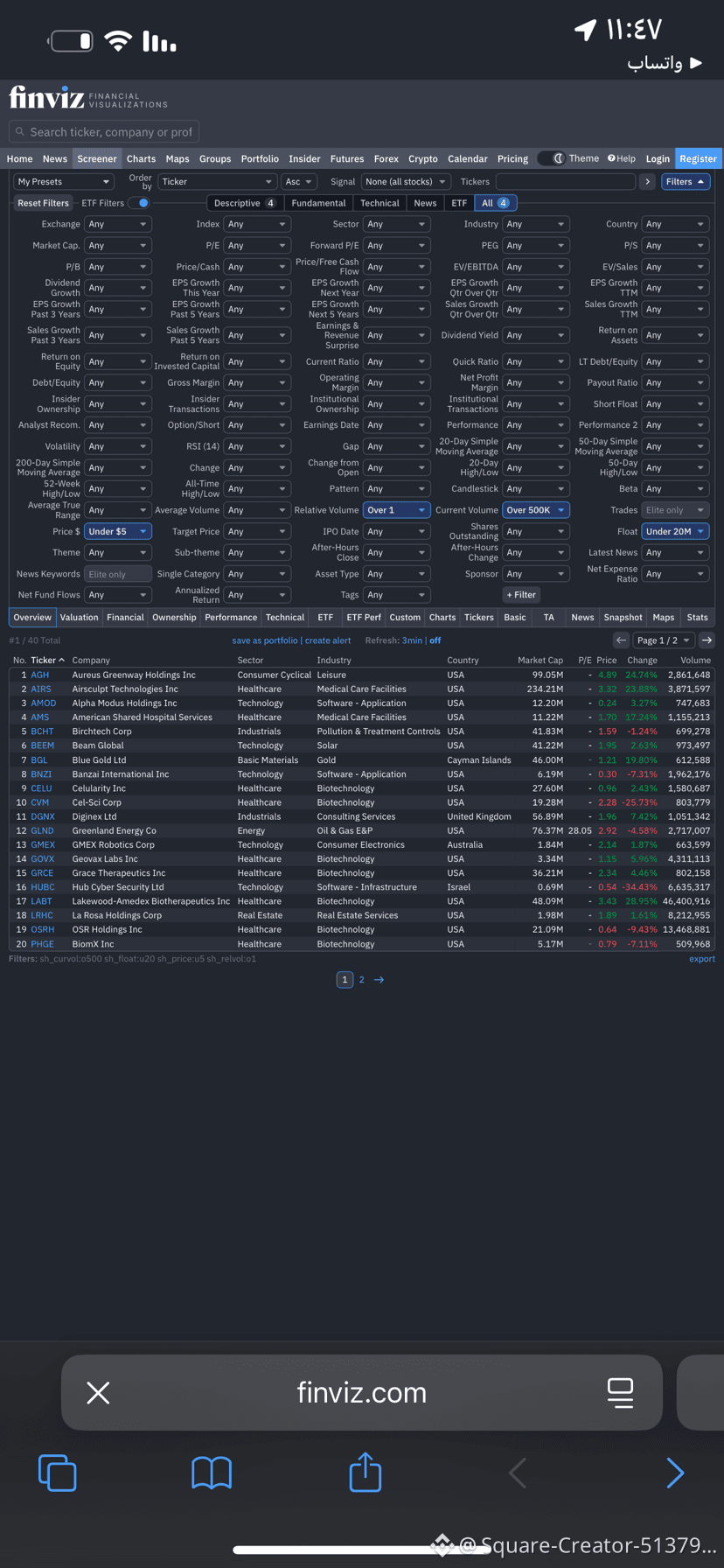Open the Relative Volume Over 1 dropdown
This screenshot has width=724, height=1568.
(396, 510)
